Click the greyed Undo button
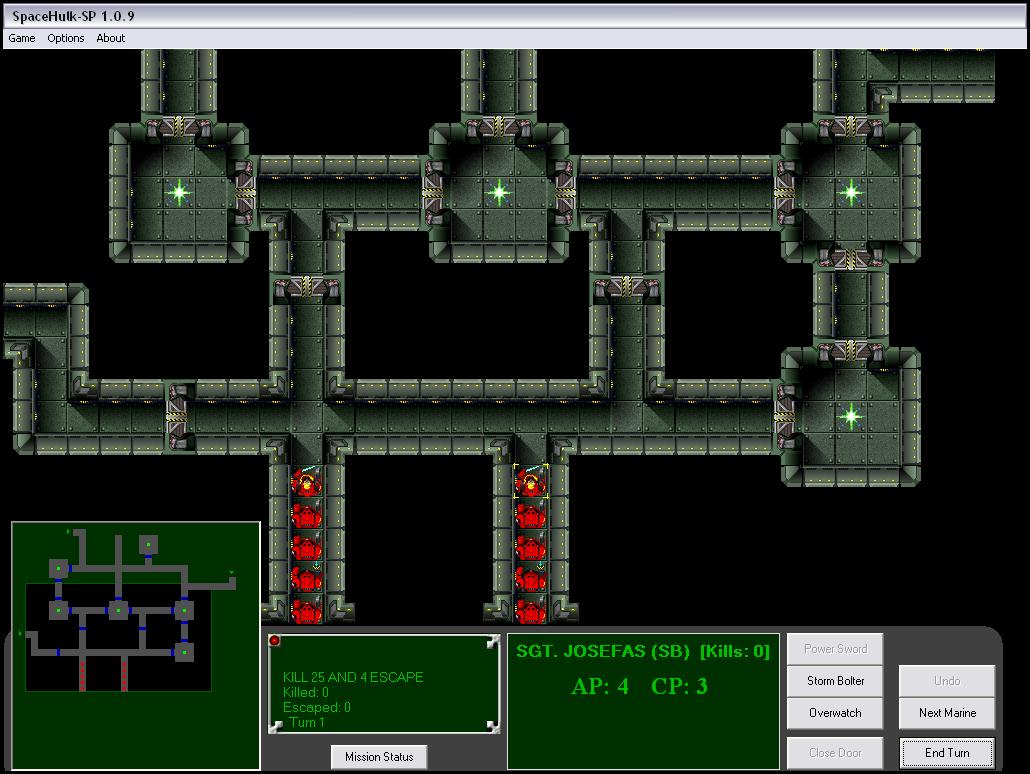The image size is (1030, 774). click(947, 681)
